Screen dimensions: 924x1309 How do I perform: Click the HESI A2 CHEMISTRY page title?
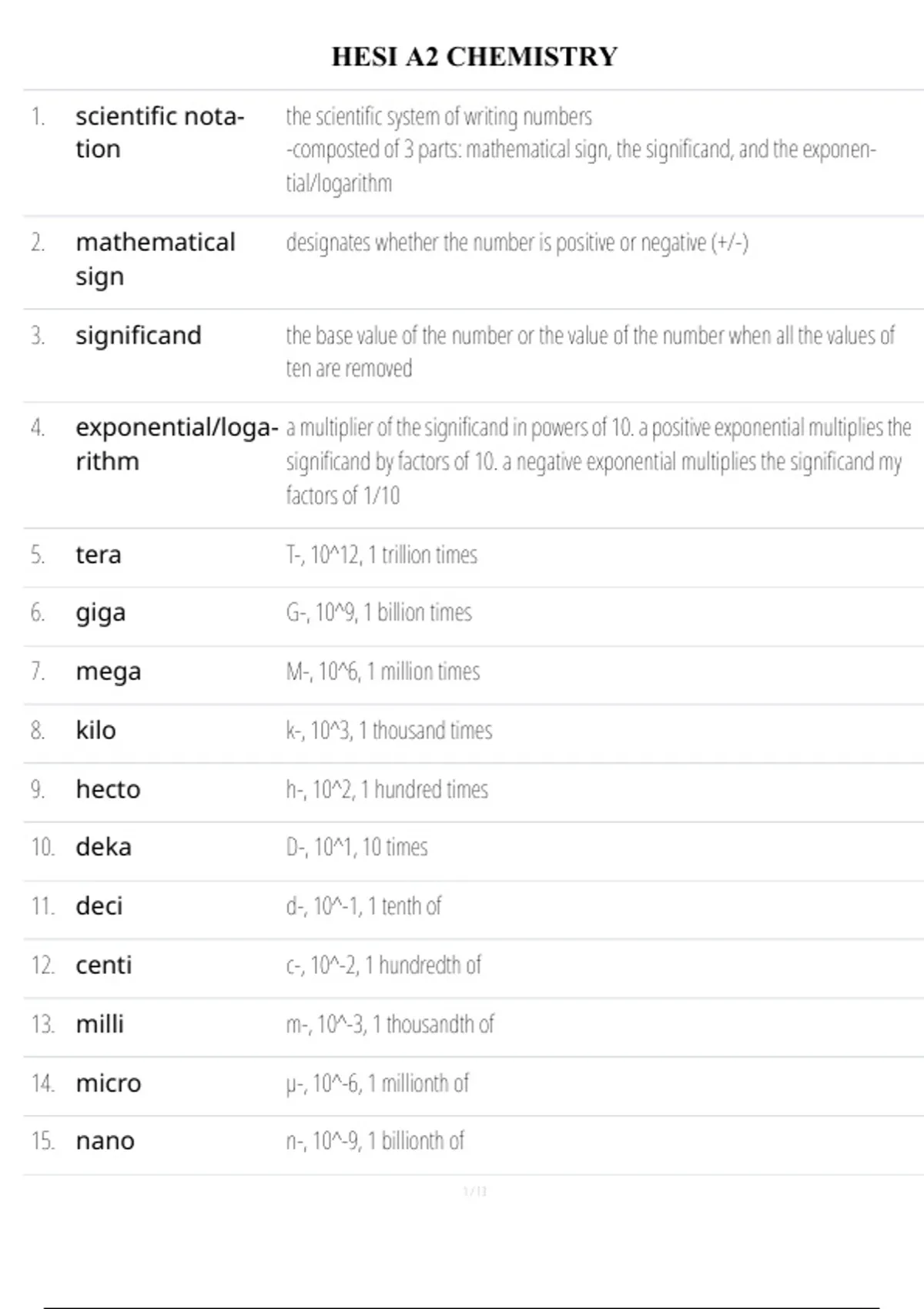pyautogui.click(x=474, y=57)
